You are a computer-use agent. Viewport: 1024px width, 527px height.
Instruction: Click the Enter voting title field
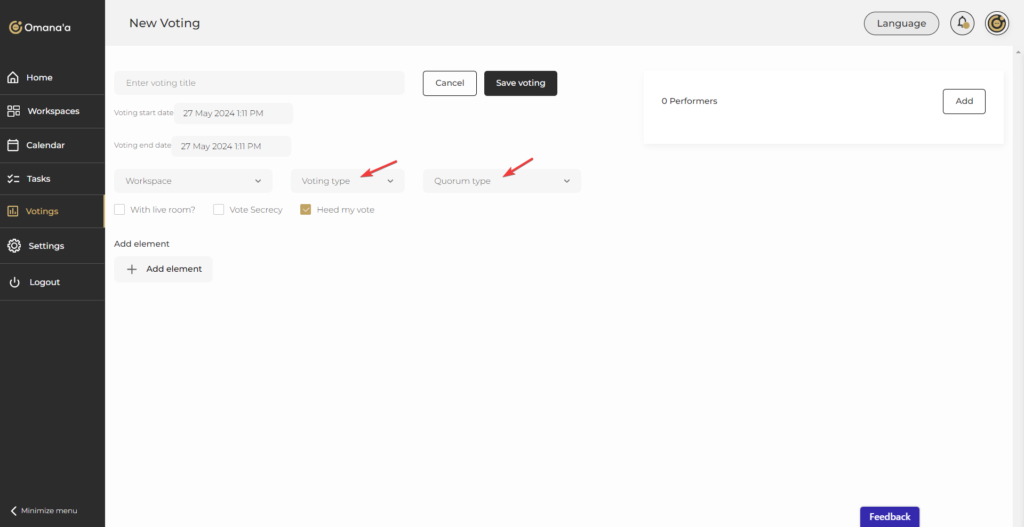click(259, 83)
